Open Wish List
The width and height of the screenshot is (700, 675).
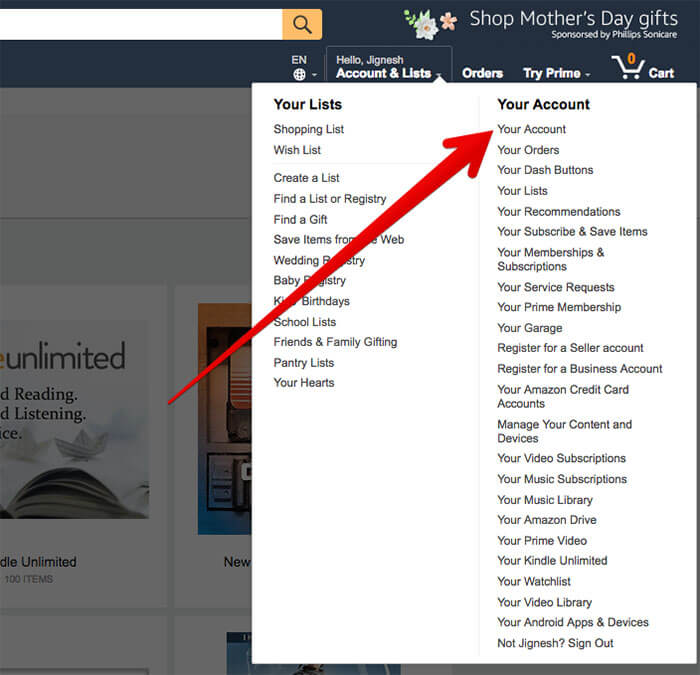pos(297,150)
